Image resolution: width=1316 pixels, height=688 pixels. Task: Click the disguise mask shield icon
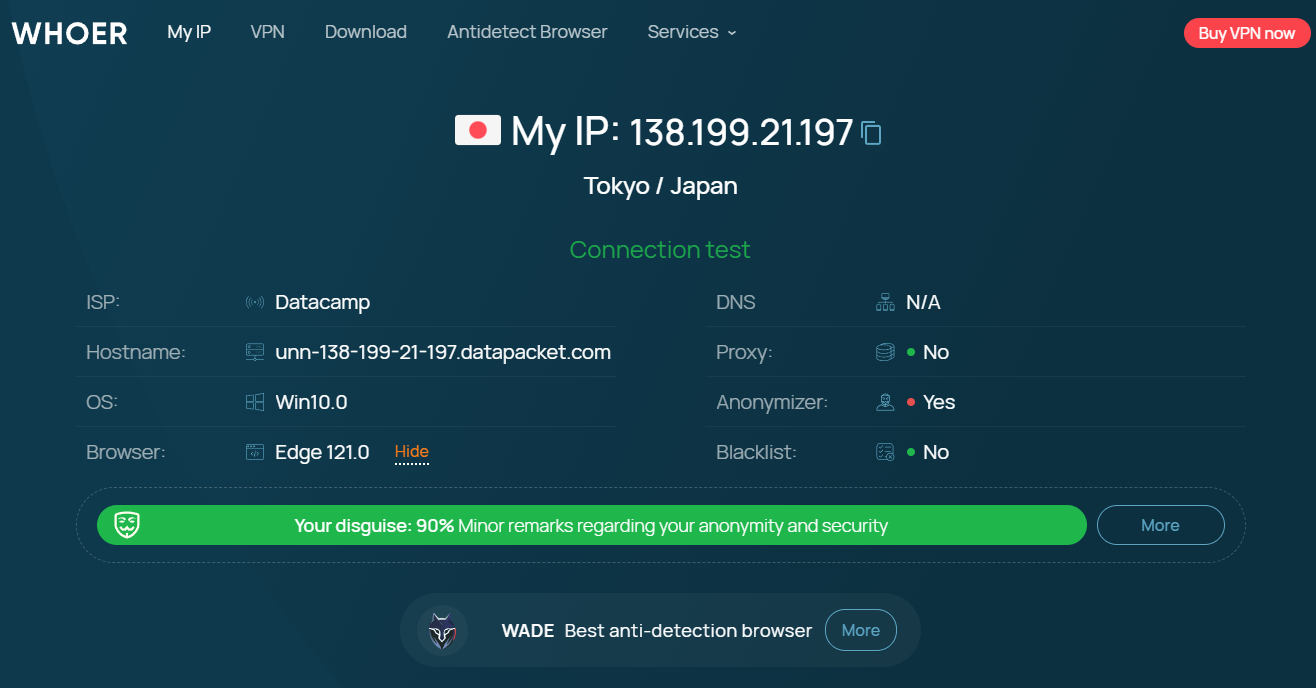point(127,525)
